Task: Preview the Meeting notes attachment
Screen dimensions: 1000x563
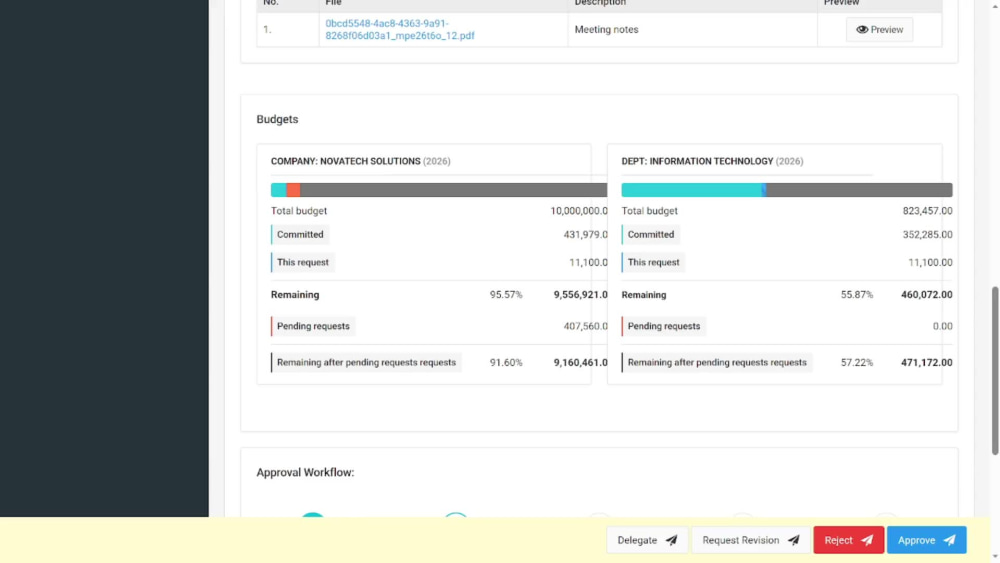Action: pyautogui.click(x=879, y=29)
